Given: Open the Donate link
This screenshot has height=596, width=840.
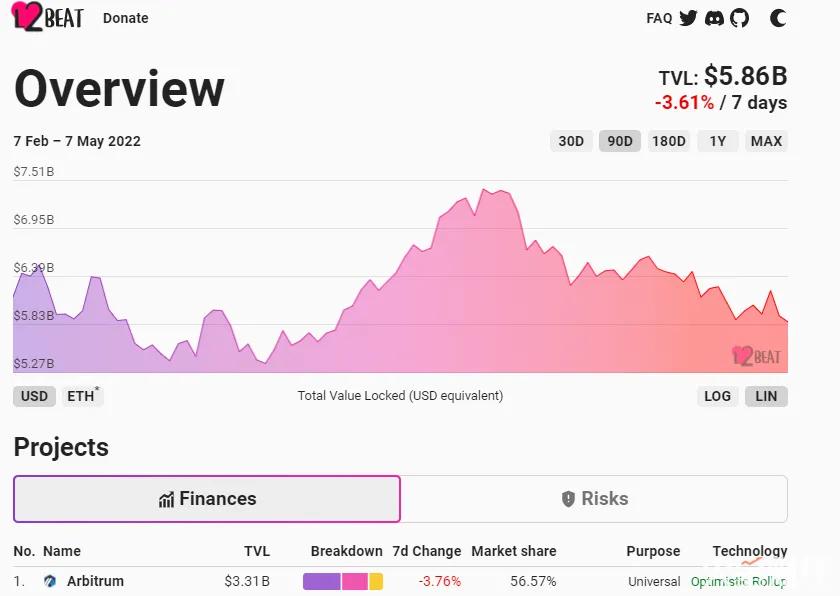Looking at the screenshot, I should tap(126, 18).
